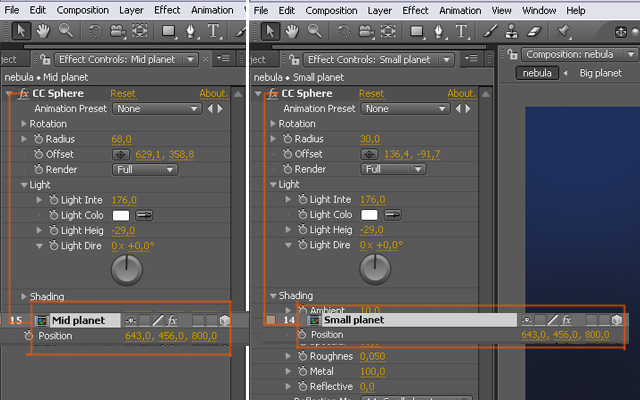Select the Pan Behind tool in the right window

(388, 31)
